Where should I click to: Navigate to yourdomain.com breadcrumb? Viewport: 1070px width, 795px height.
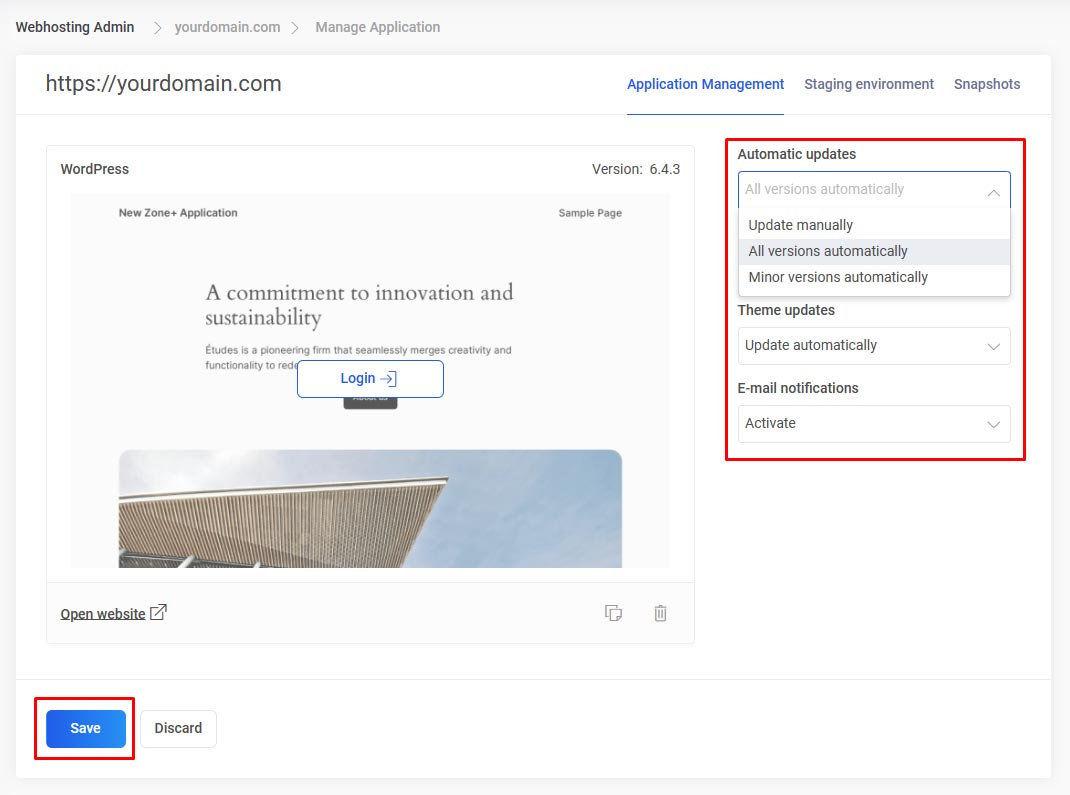click(x=227, y=27)
